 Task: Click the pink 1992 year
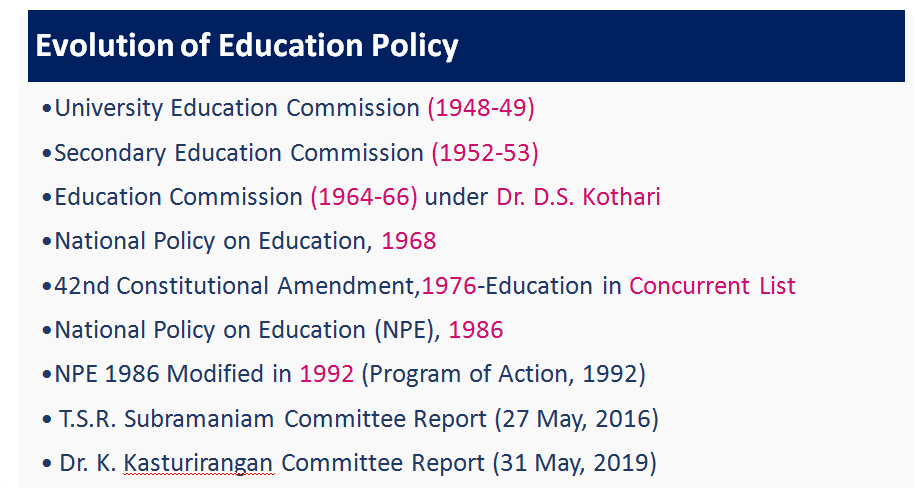(327, 374)
